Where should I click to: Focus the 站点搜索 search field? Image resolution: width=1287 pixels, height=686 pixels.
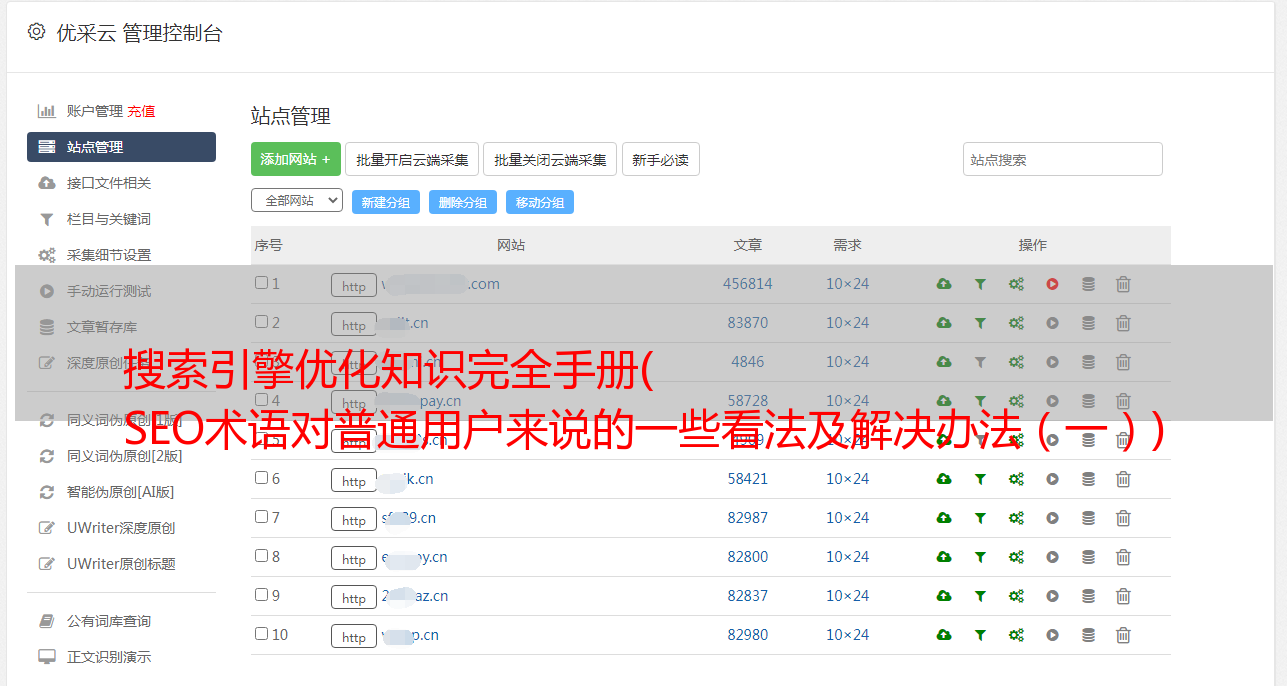[1063, 159]
